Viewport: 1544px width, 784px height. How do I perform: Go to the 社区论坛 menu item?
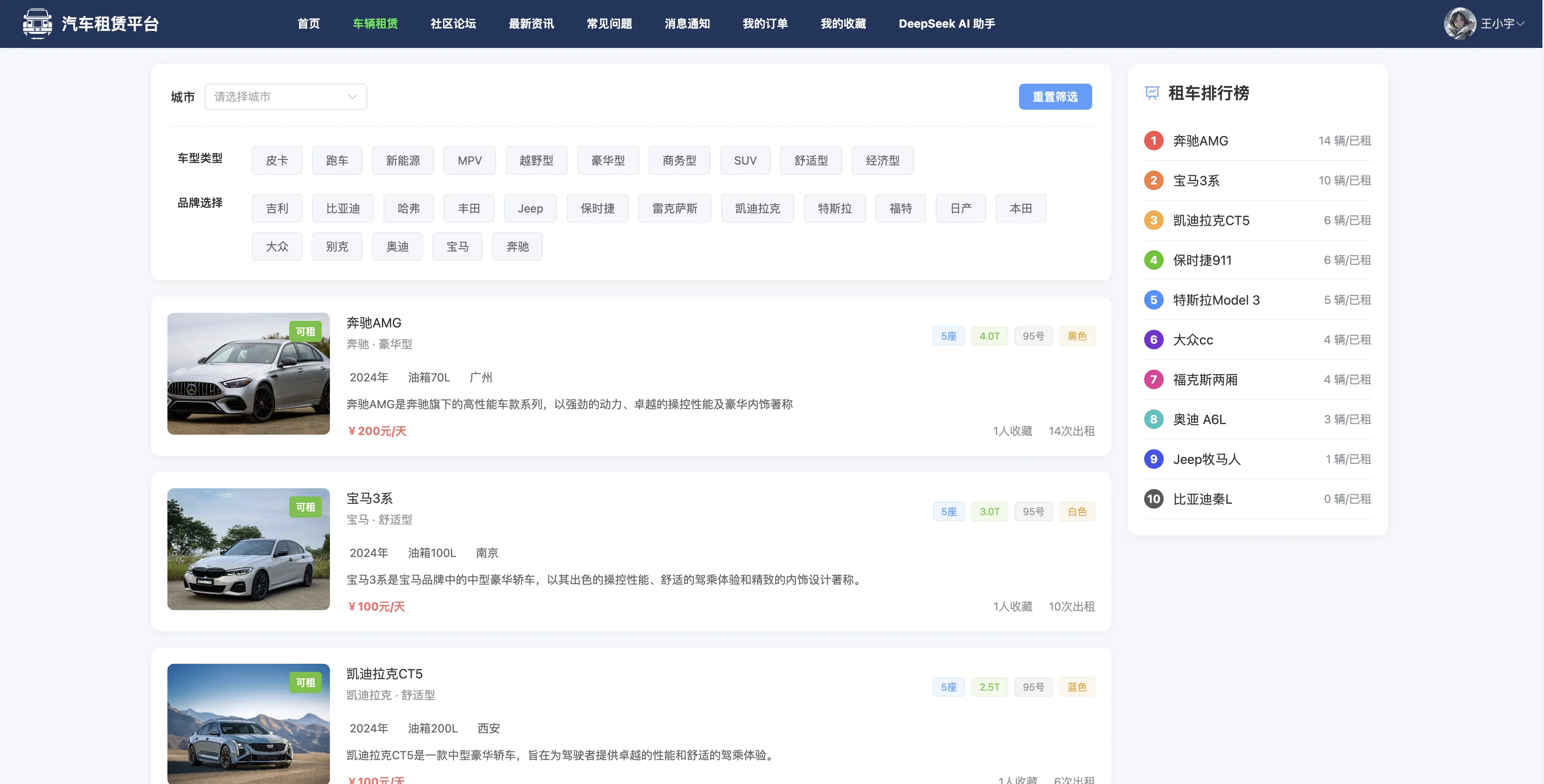(x=453, y=24)
